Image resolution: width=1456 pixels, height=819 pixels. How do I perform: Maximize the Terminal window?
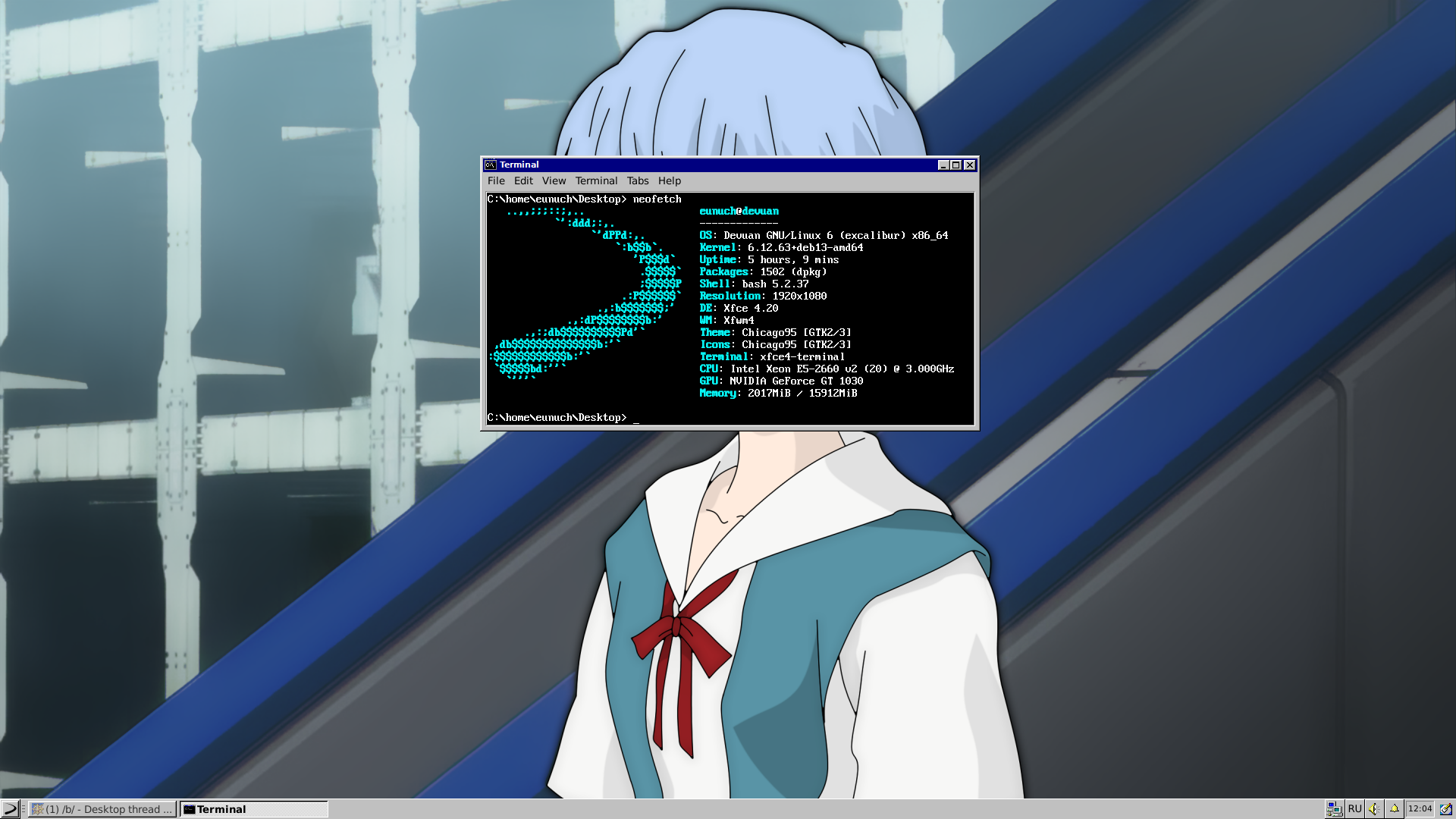(x=956, y=165)
